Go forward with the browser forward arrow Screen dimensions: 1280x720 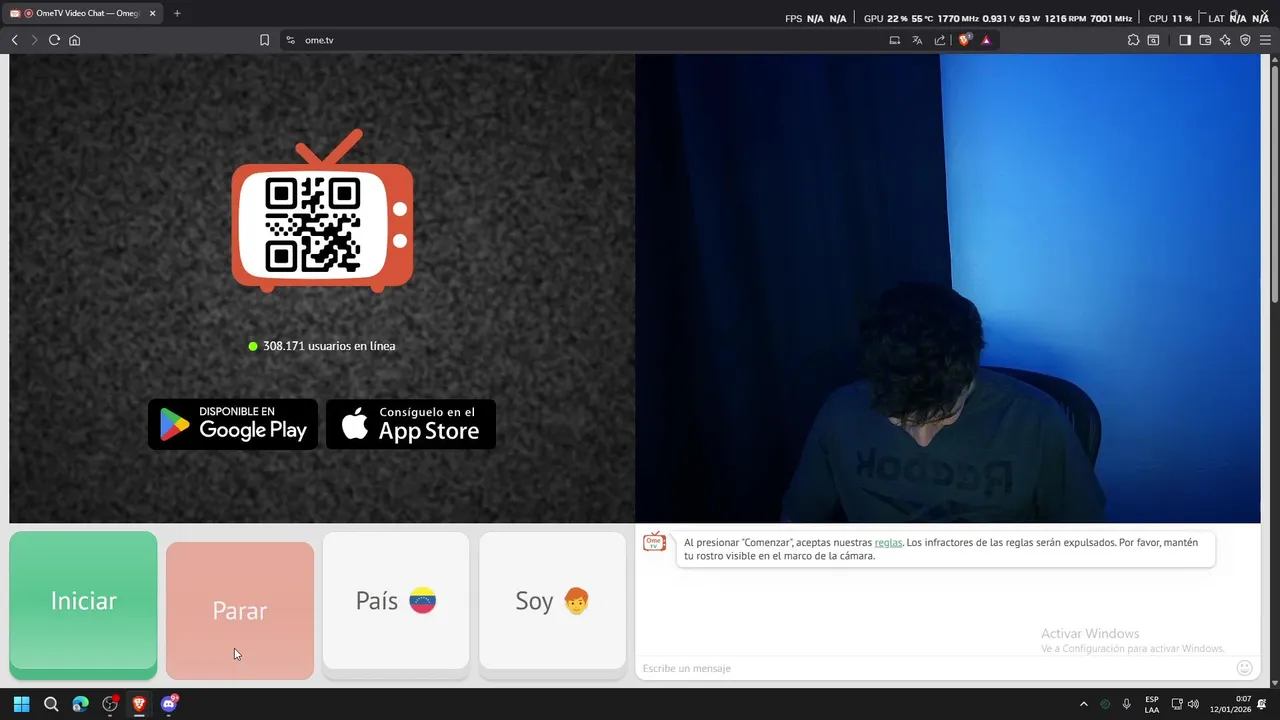[34, 40]
